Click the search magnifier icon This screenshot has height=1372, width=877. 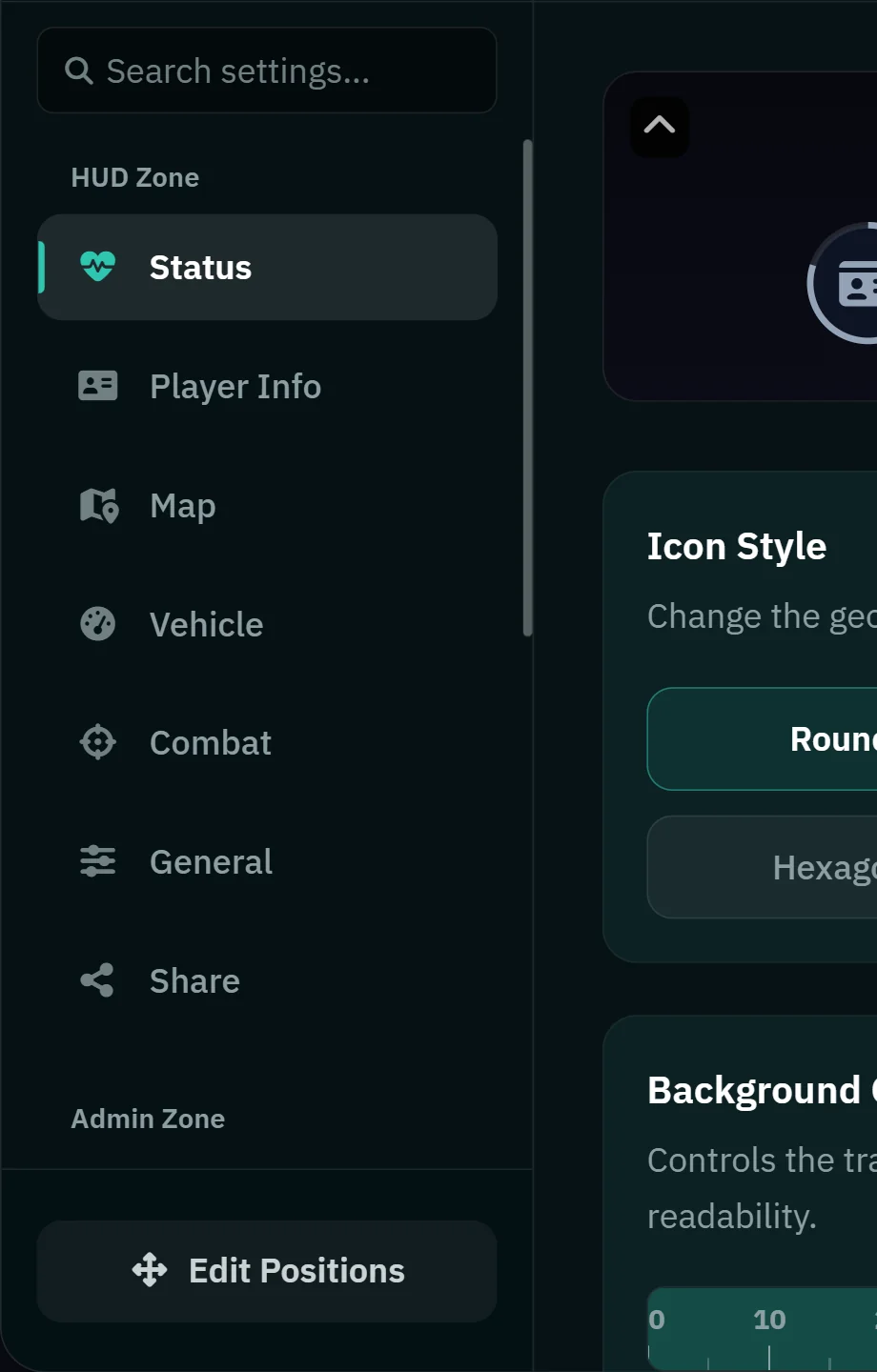(78, 71)
